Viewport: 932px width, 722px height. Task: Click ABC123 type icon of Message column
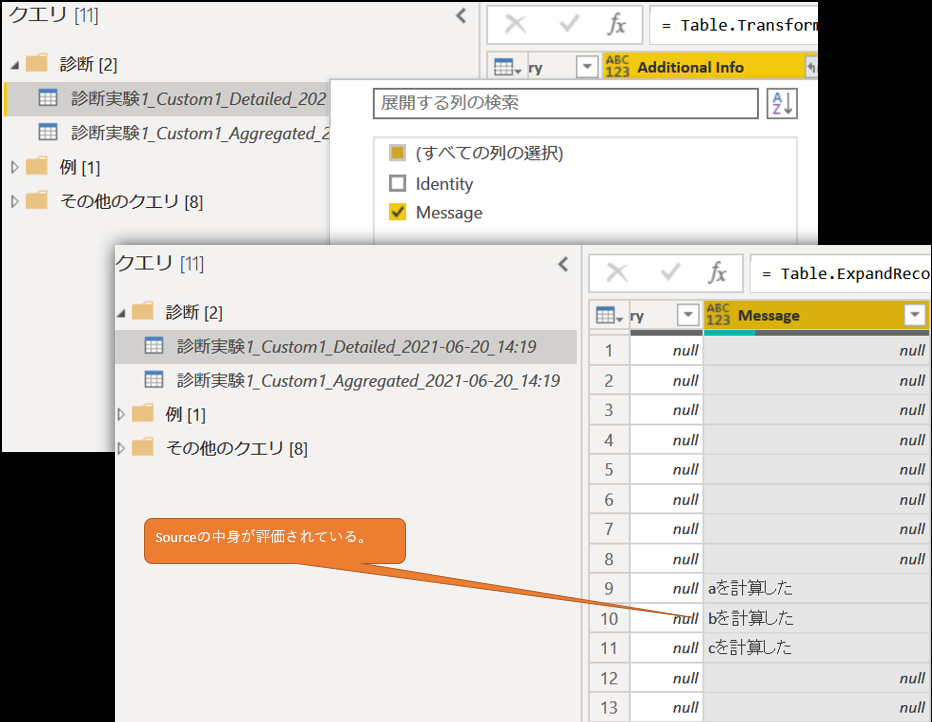coord(718,315)
